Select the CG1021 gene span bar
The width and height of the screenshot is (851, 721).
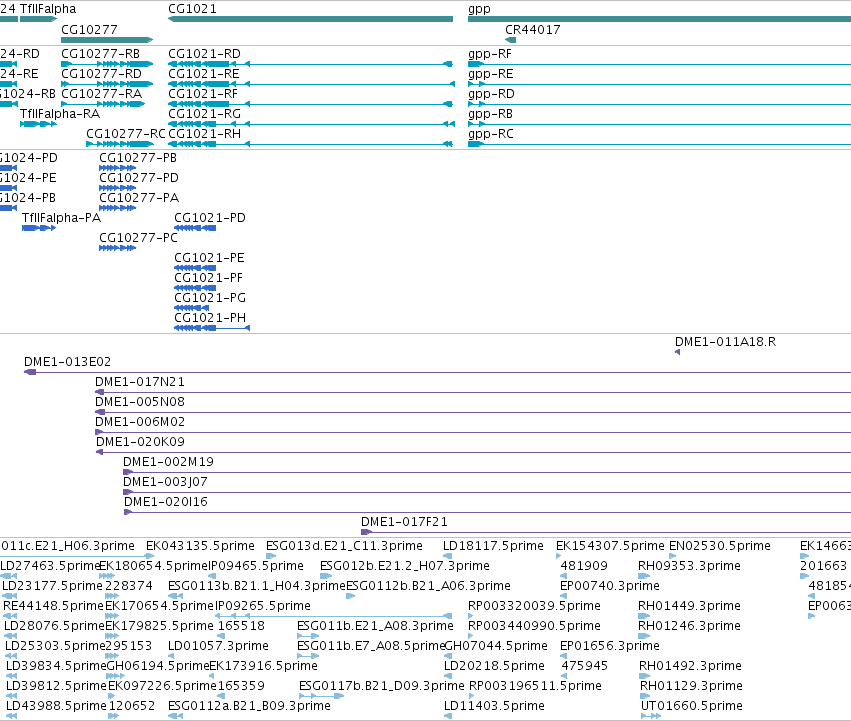tap(310, 19)
